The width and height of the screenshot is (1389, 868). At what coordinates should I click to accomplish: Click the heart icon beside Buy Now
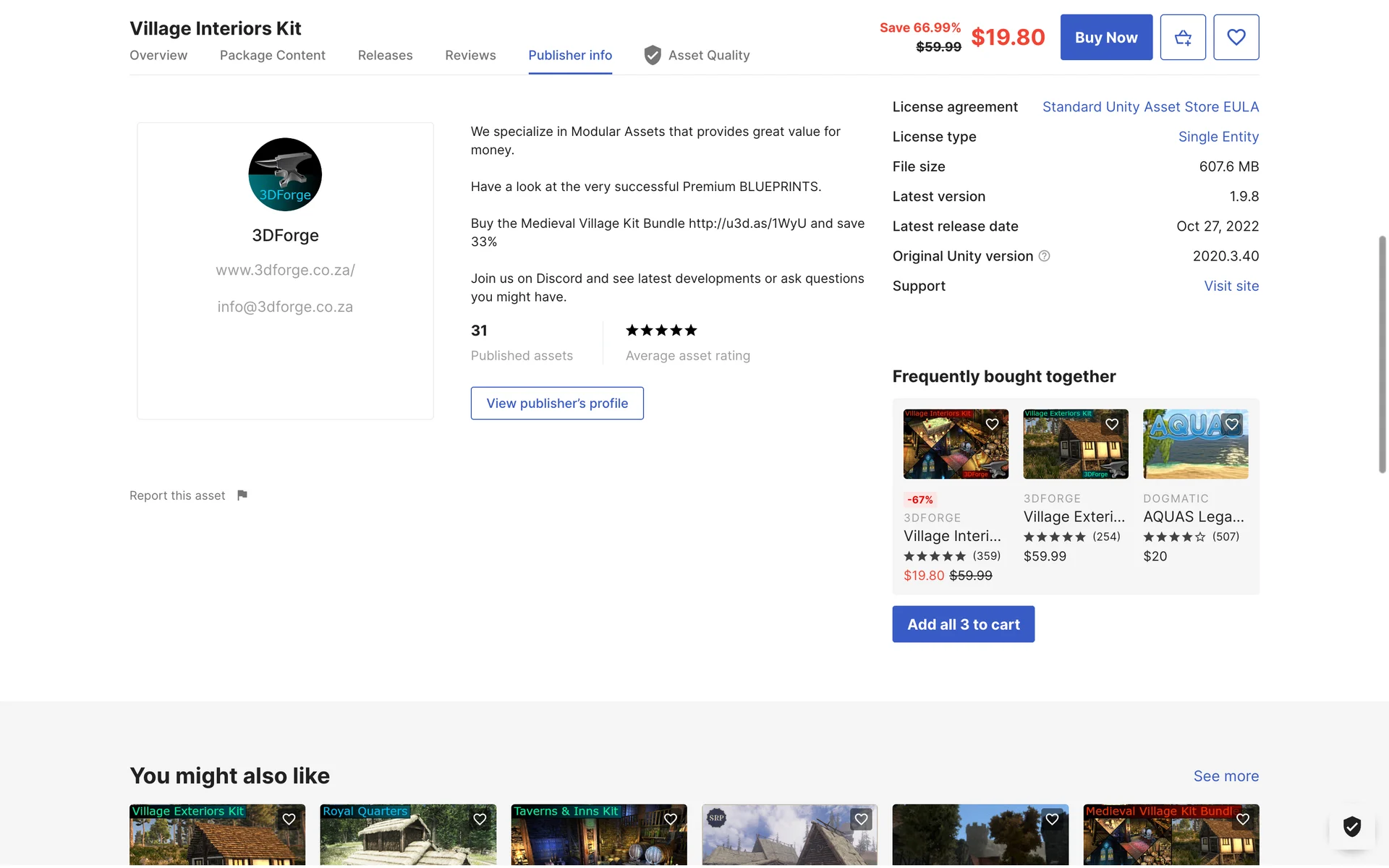(x=1236, y=38)
